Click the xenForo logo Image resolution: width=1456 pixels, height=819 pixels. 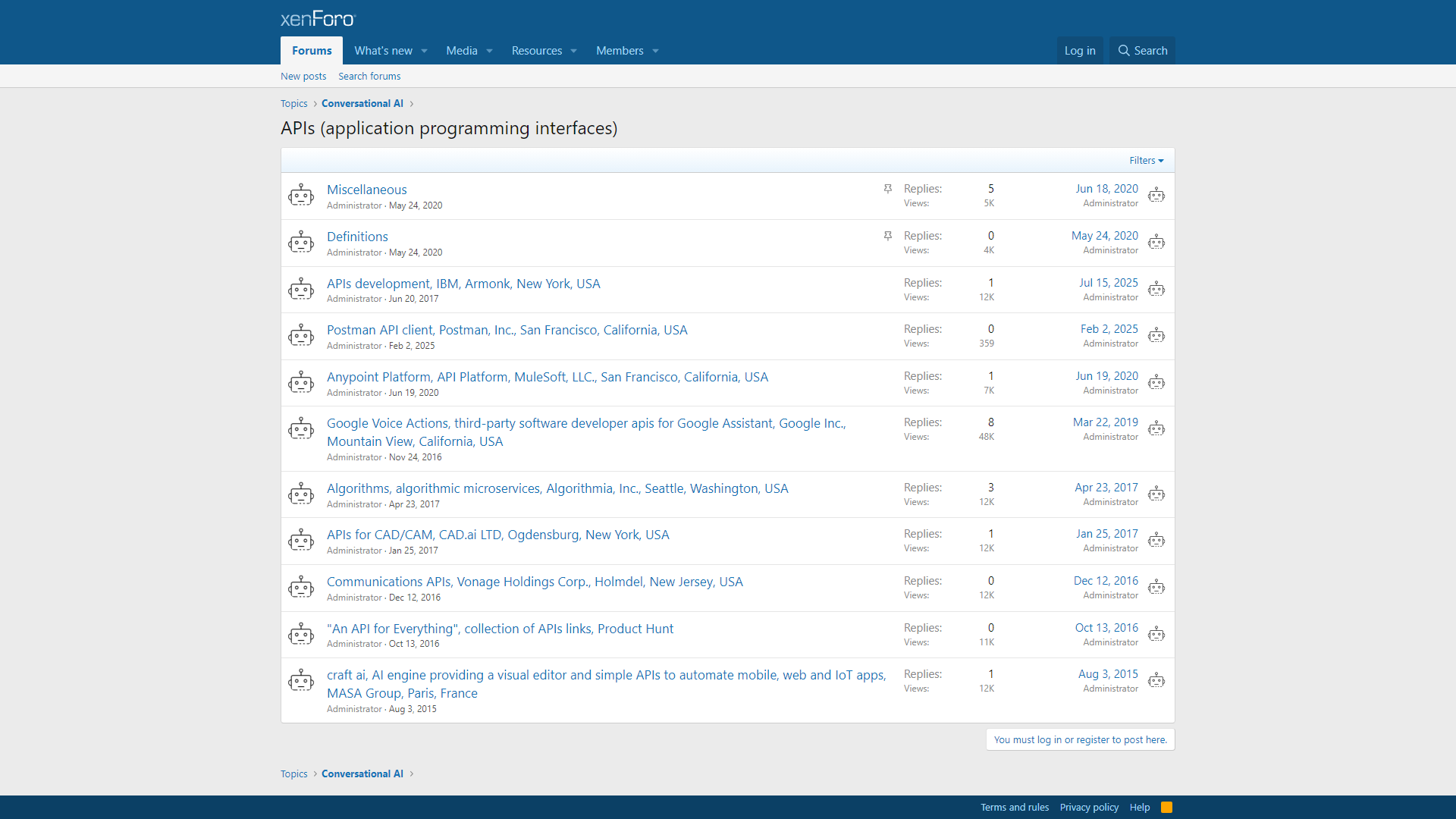point(318,18)
